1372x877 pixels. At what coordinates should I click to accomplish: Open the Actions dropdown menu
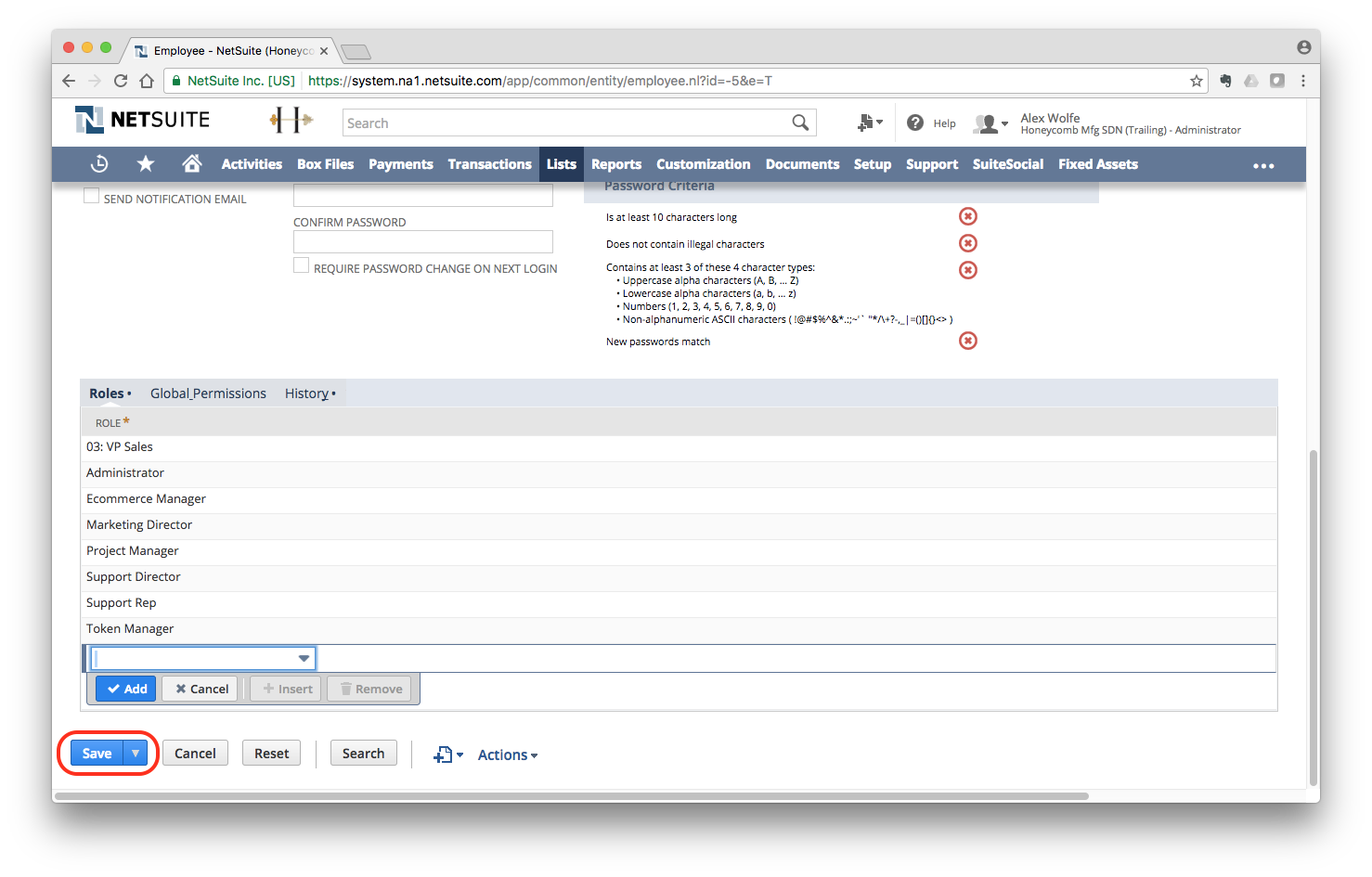[x=508, y=755]
